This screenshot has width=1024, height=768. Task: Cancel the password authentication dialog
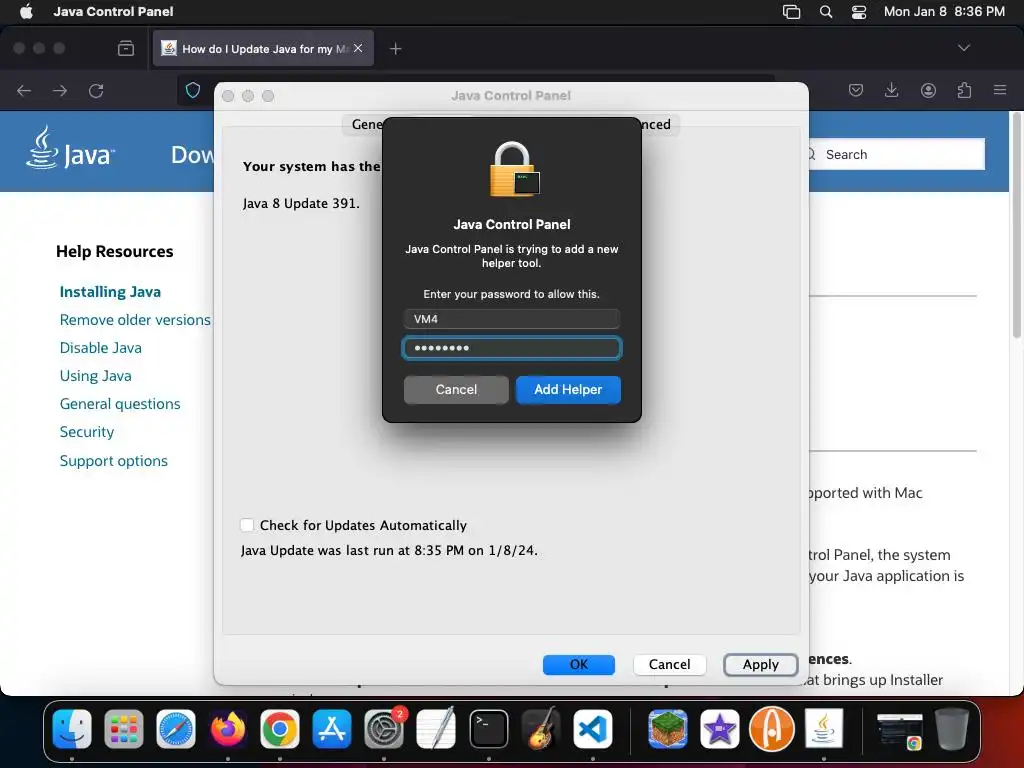coord(456,389)
